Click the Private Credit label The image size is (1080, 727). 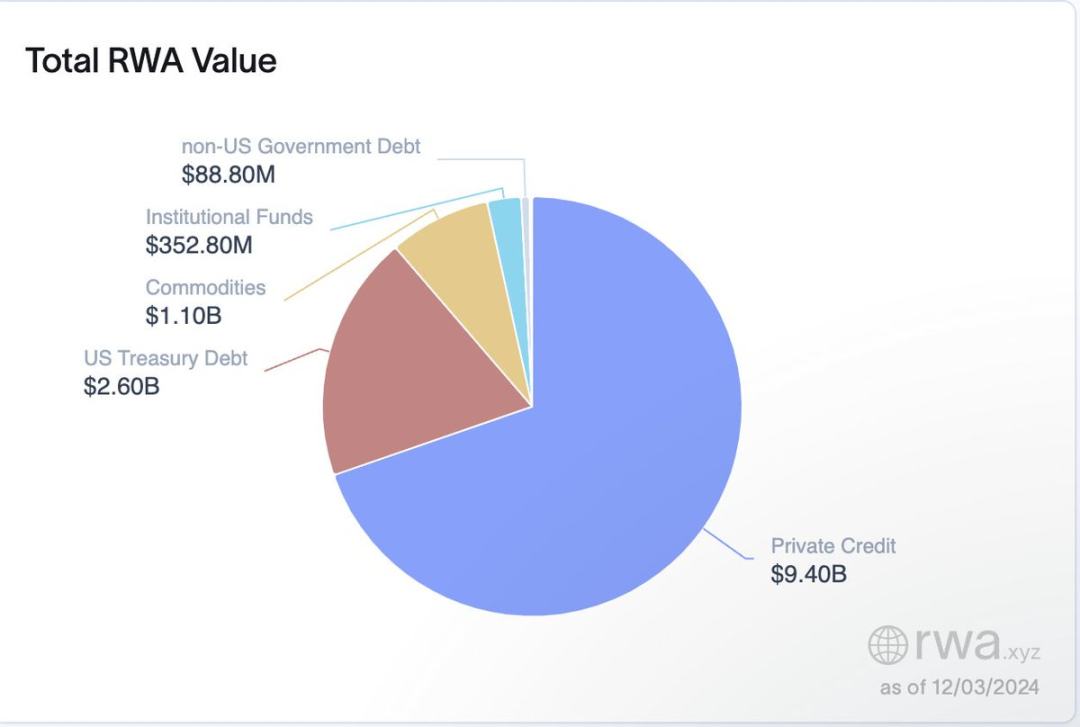pos(833,546)
